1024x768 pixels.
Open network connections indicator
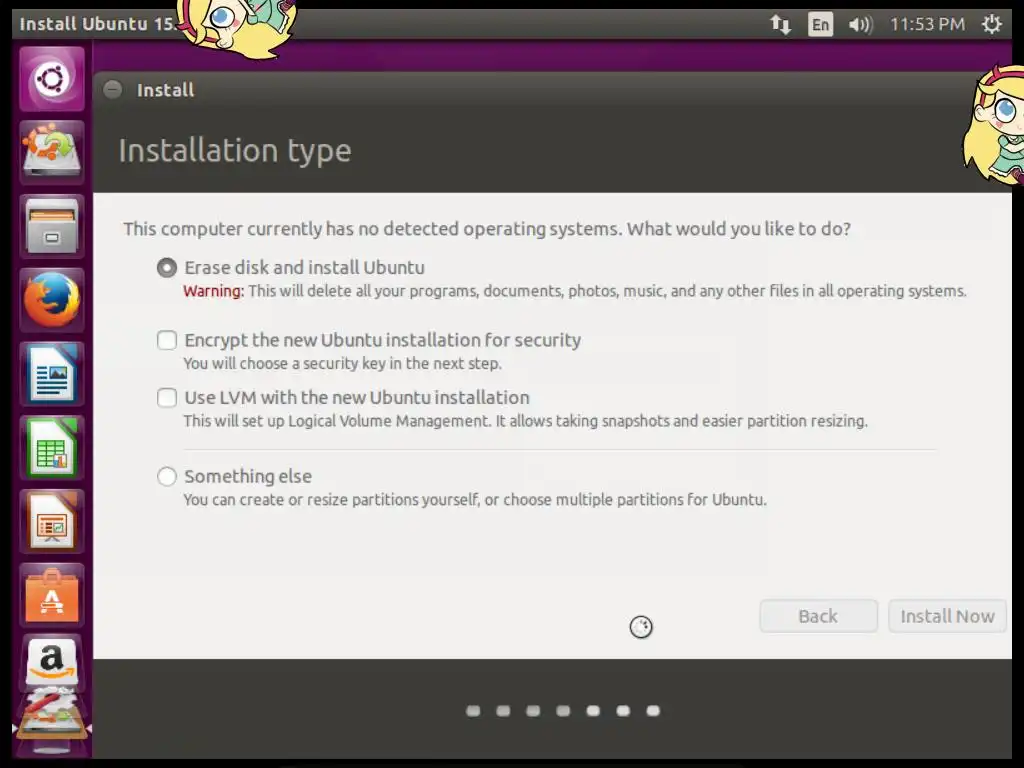point(780,25)
